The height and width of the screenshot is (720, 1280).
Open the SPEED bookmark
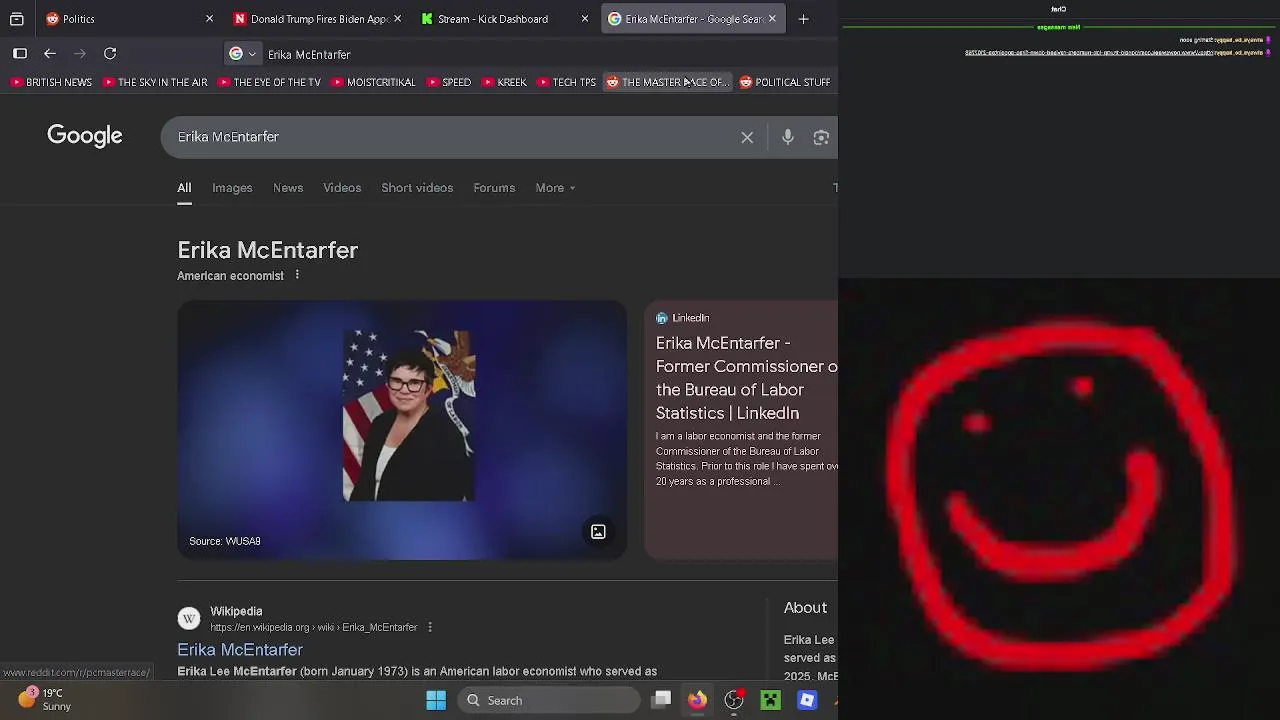click(x=449, y=82)
